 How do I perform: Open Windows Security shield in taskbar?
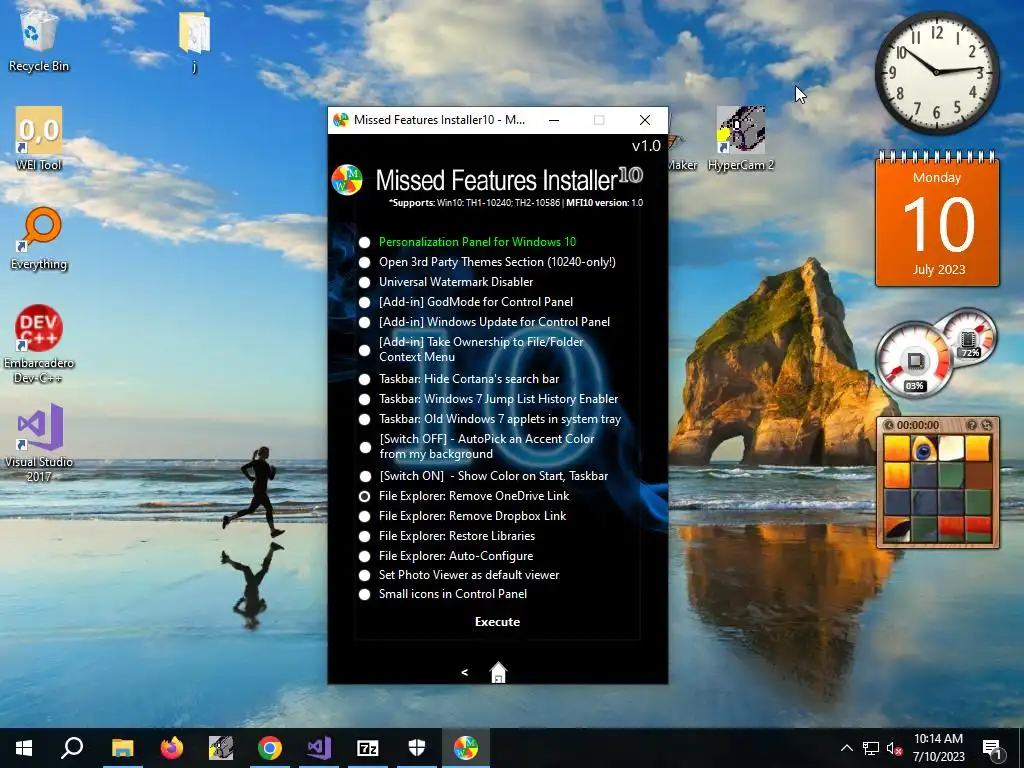coord(417,748)
